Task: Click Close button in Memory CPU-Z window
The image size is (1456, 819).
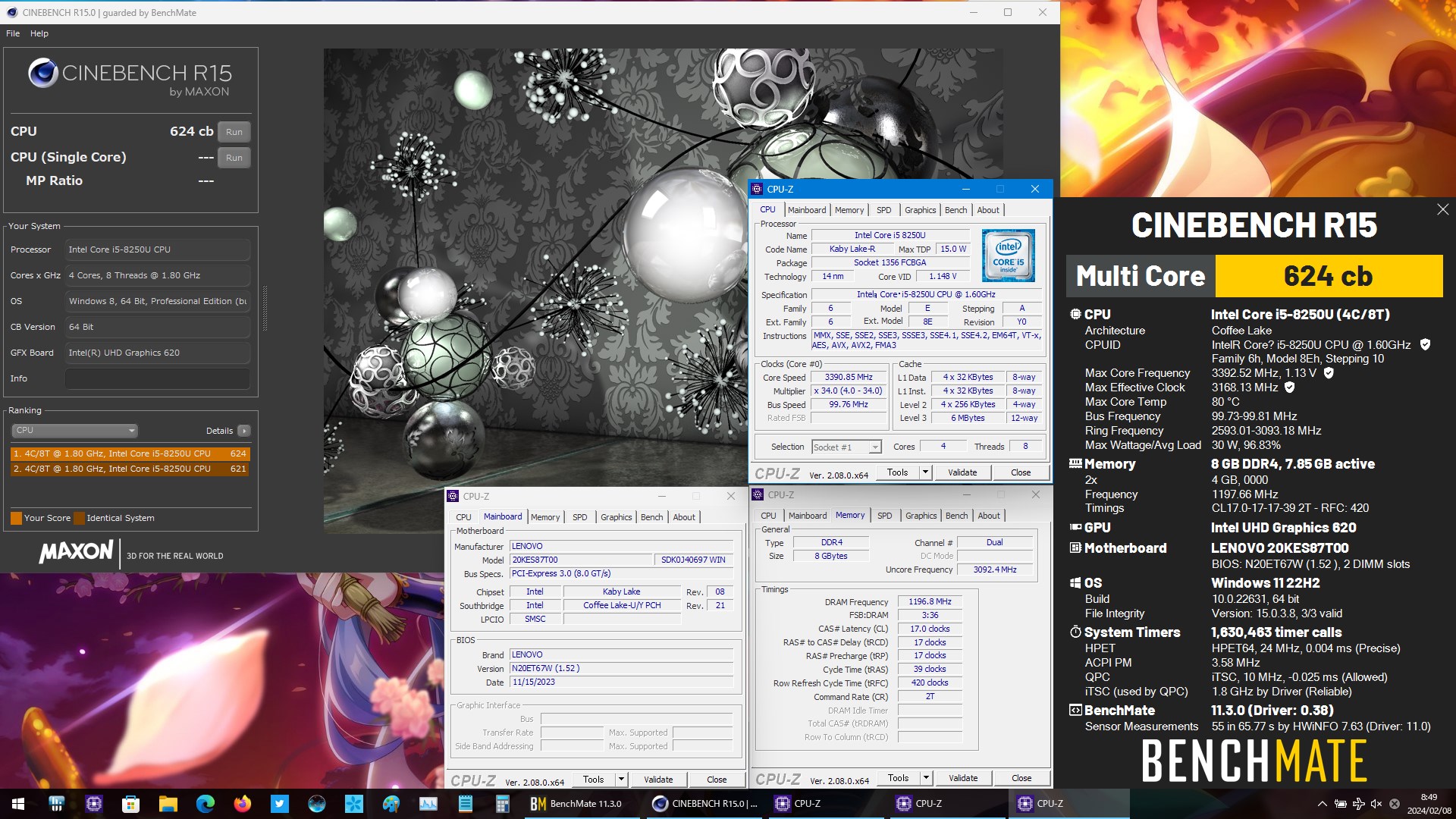Action: click(1021, 778)
